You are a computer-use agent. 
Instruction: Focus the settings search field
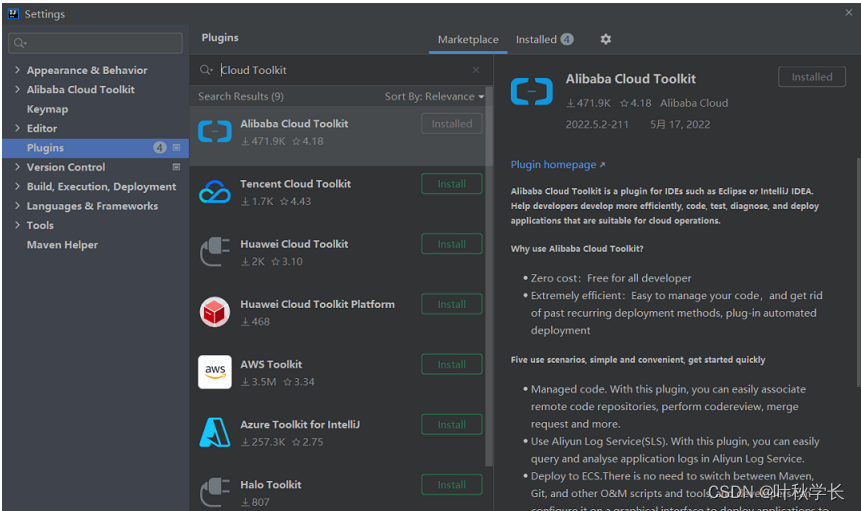click(96, 43)
